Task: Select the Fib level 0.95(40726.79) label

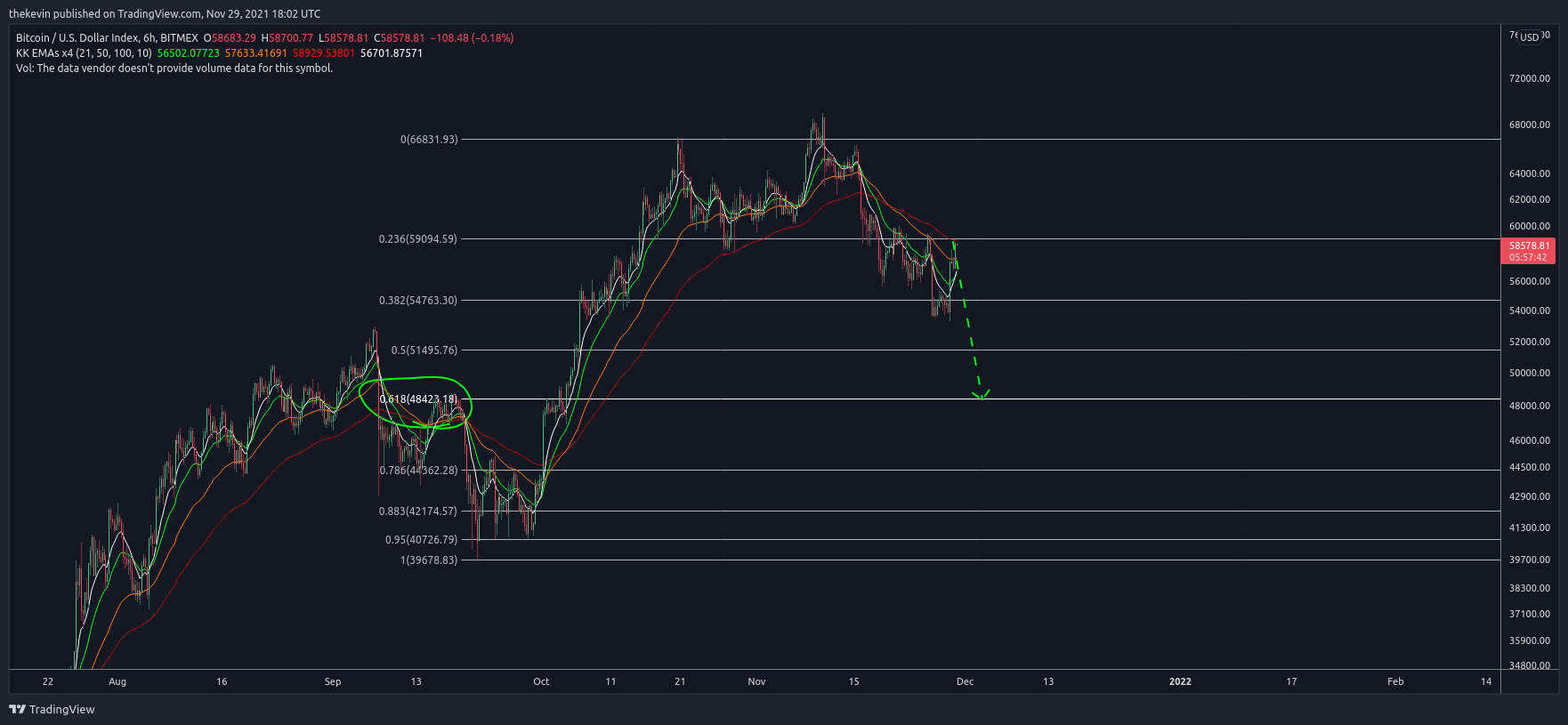Action: pyautogui.click(x=421, y=540)
